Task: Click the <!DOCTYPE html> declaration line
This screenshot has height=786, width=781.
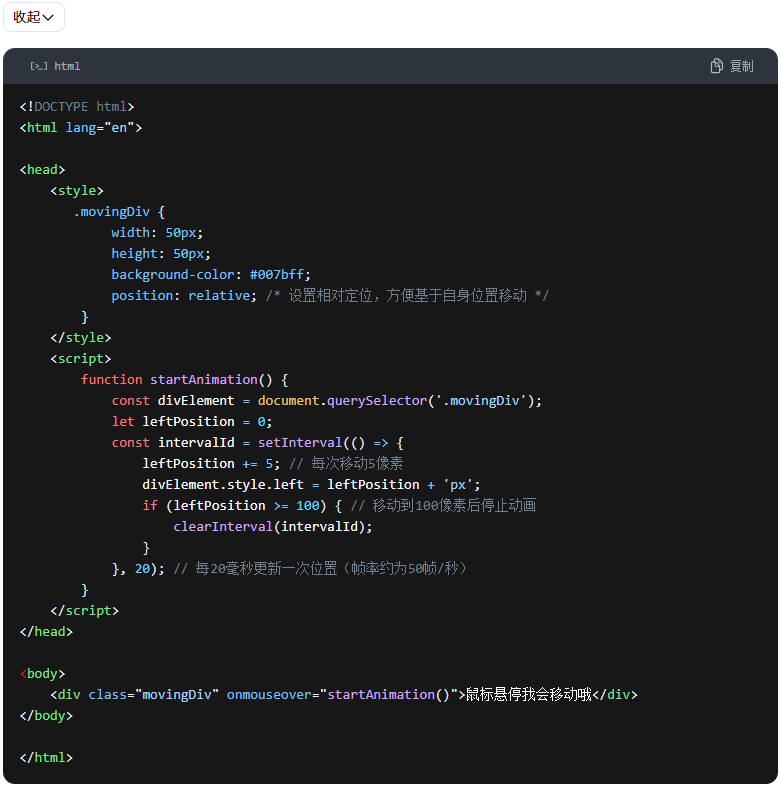Action: pos(77,106)
